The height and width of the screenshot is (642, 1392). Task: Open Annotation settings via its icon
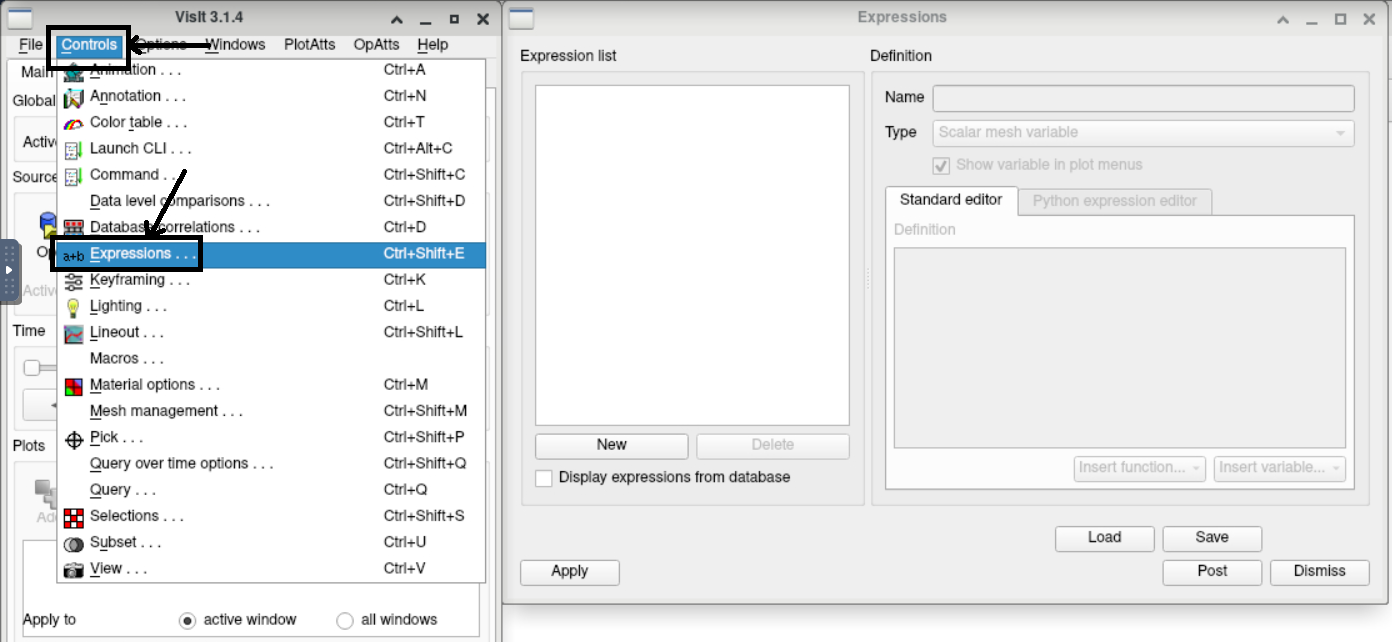(x=74, y=97)
